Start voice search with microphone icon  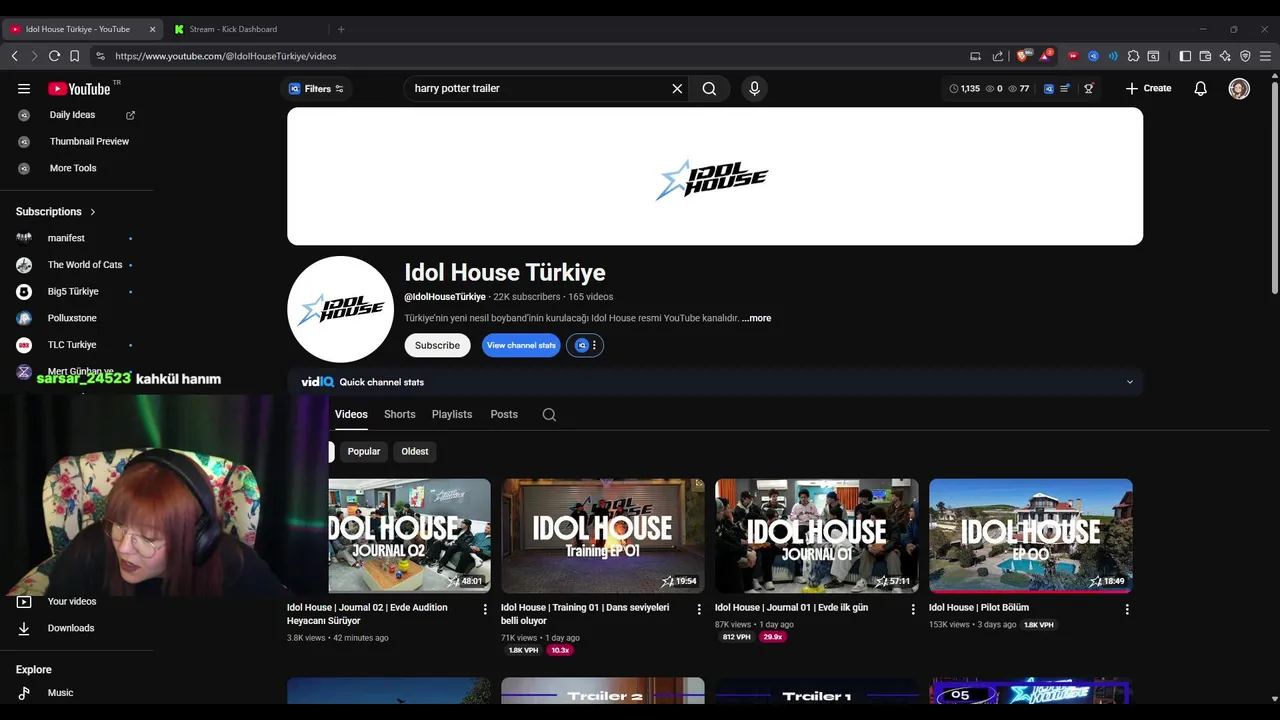754,88
